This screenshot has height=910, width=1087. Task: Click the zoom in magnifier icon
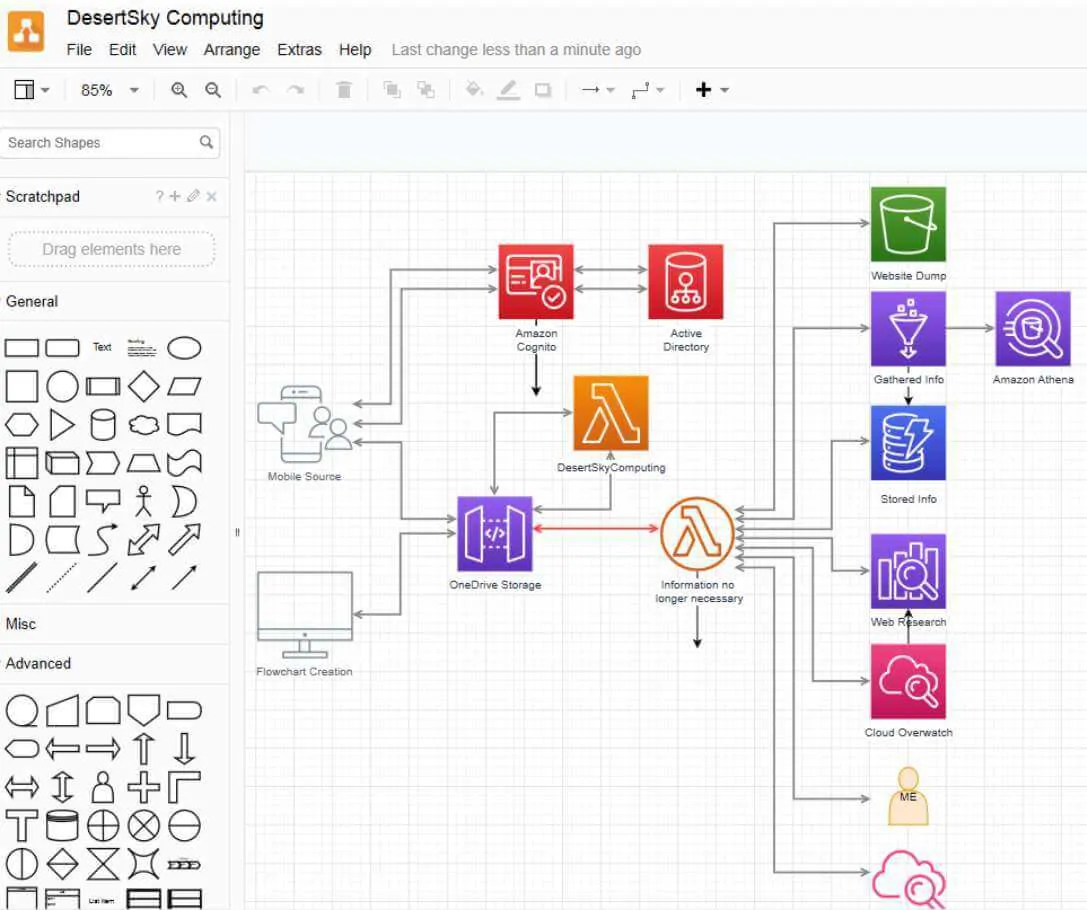click(x=179, y=90)
